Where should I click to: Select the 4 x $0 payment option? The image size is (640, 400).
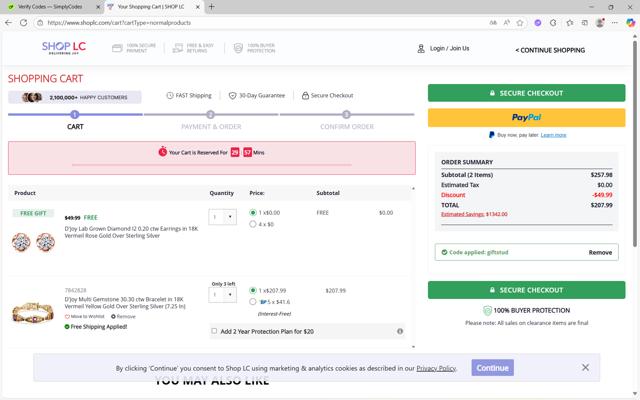(x=253, y=224)
